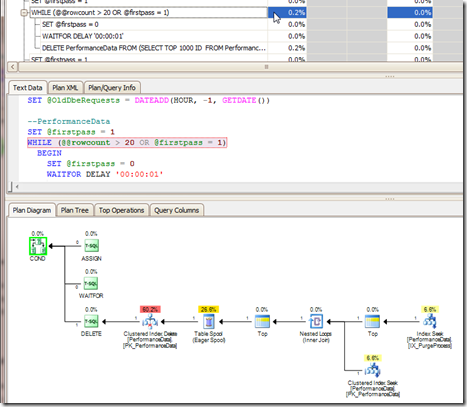Image resolution: width=467 pixels, height=407 pixels.
Task: Select the SET @firstpass = 0 row
Action: click(x=154, y=24)
